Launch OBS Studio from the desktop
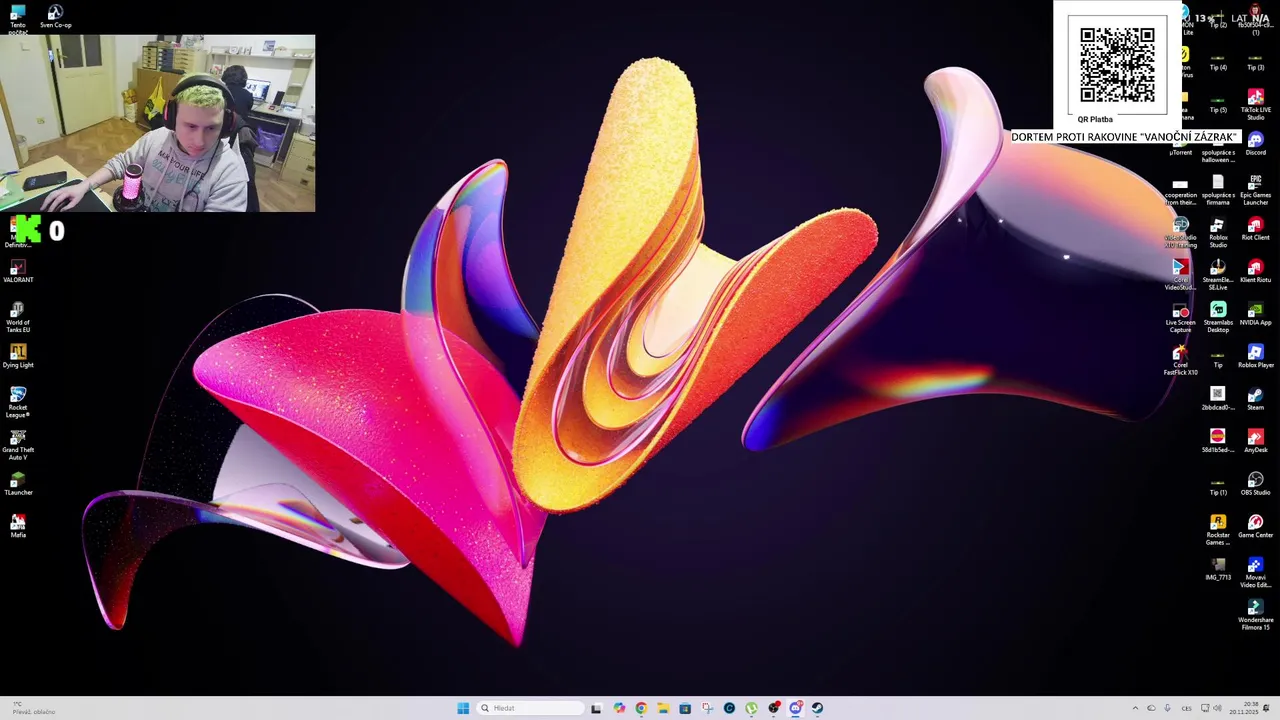 pyautogui.click(x=1255, y=484)
